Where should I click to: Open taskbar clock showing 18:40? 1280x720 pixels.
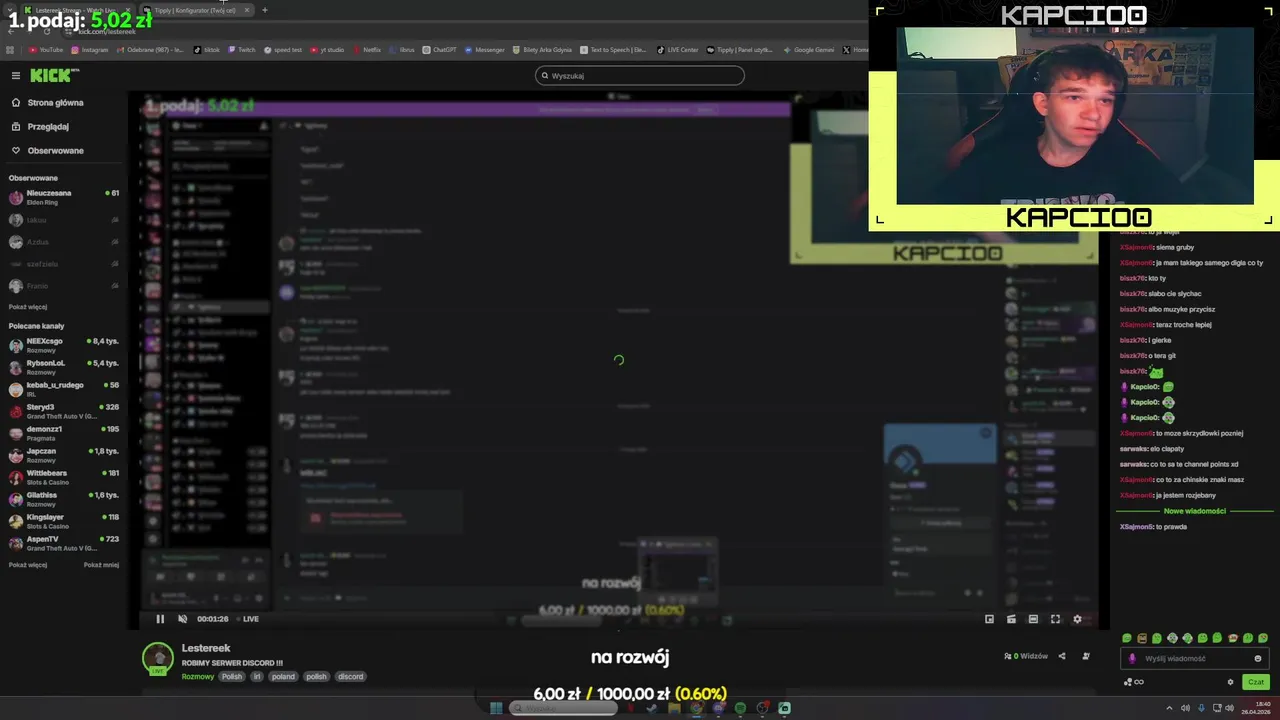click(x=1256, y=708)
